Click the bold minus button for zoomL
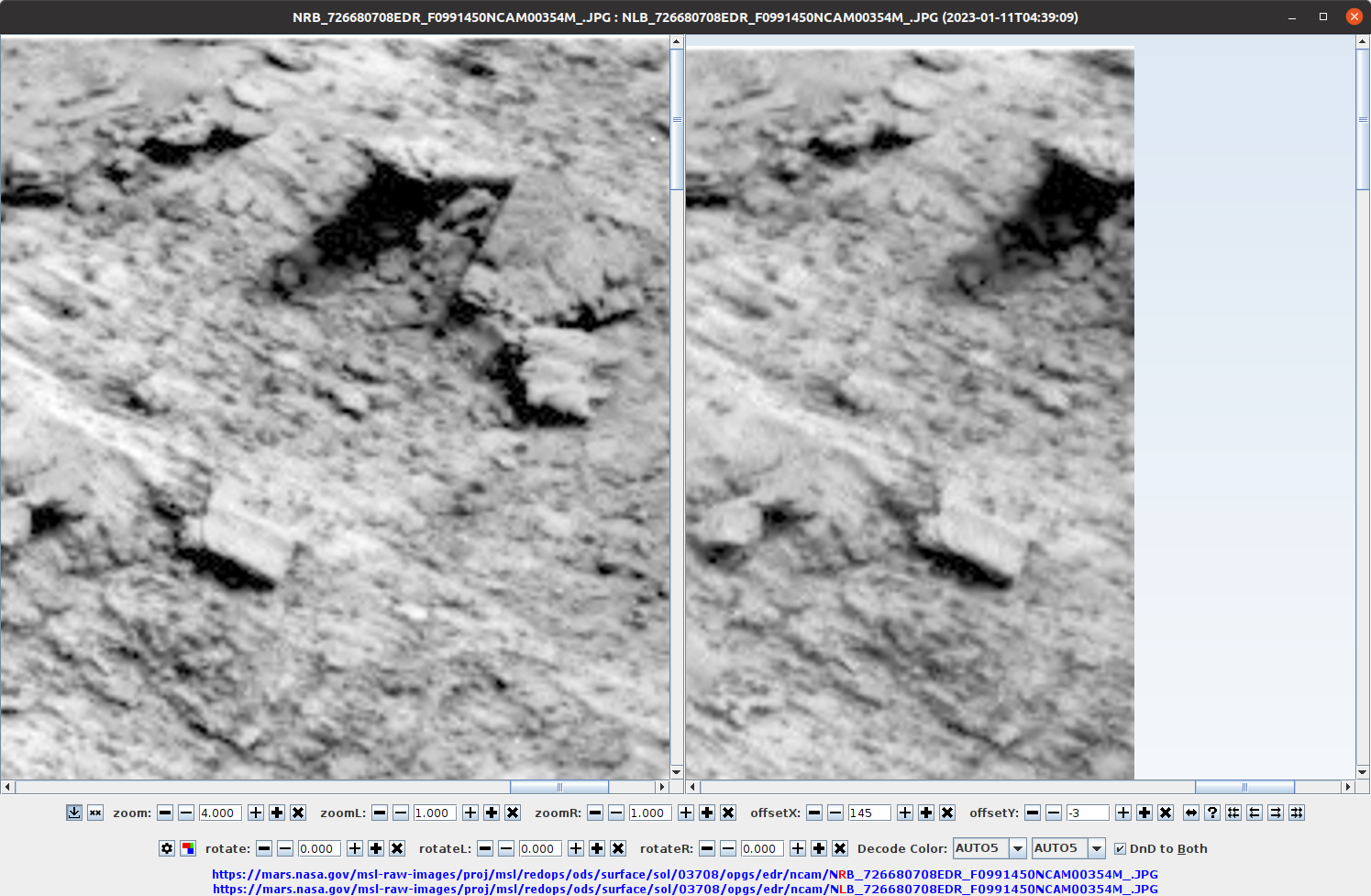The height and width of the screenshot is (896, 1371). coord(380,813)
